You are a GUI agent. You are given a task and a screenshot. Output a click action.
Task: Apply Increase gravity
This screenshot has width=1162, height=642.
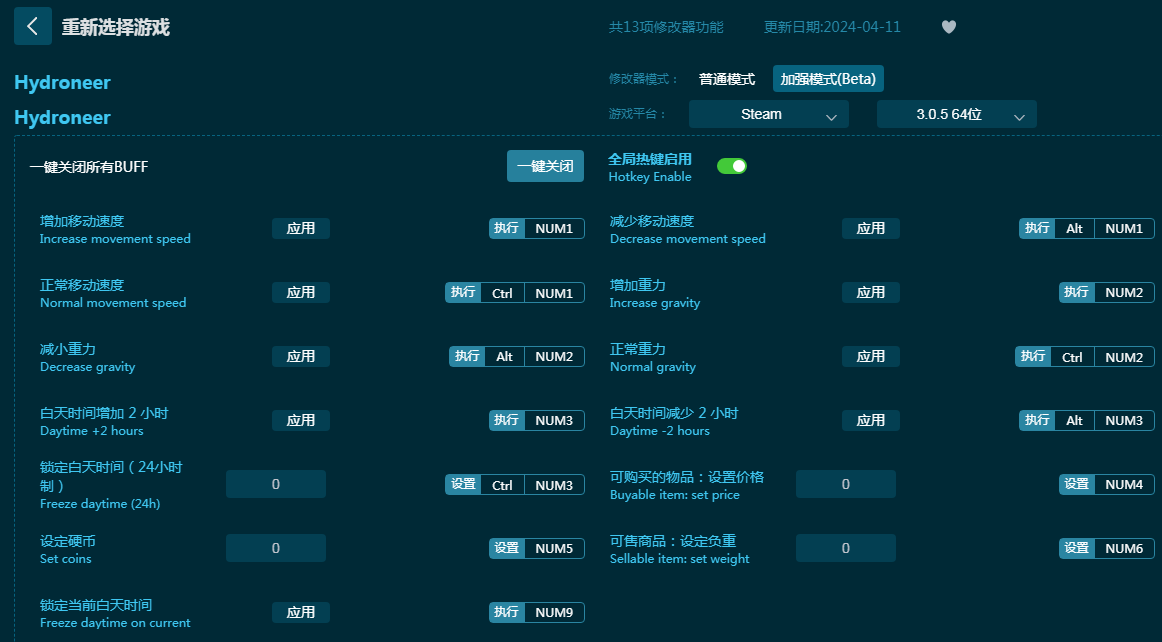871,292
